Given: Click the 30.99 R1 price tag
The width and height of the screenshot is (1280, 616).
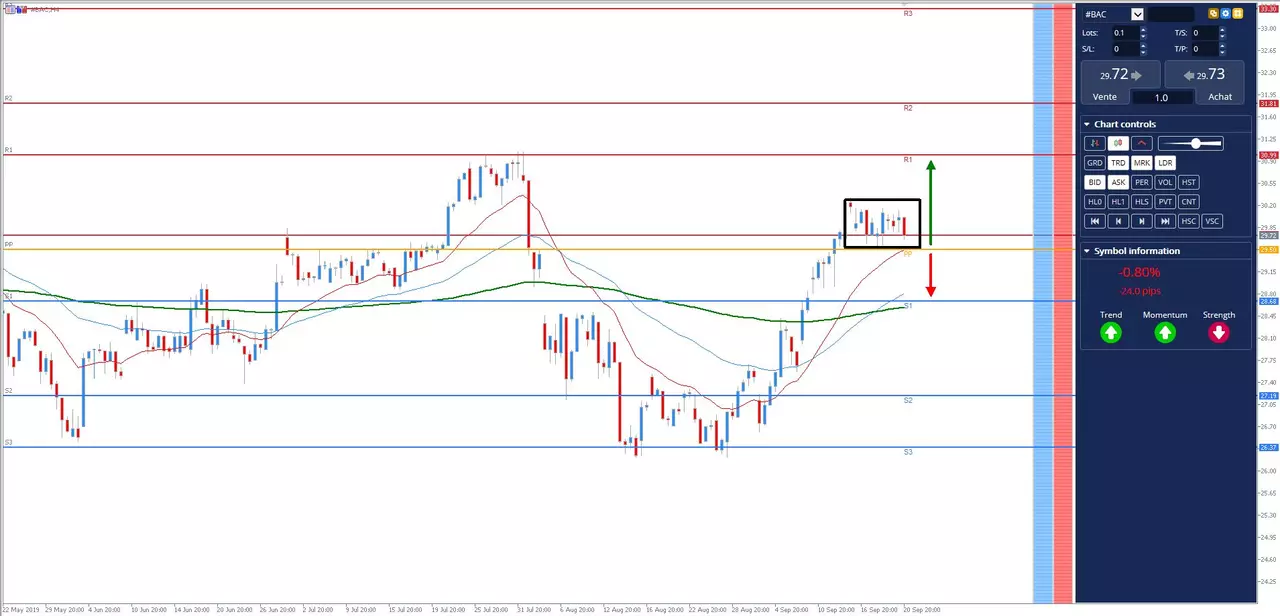Looking at the screenshot, I should coord(1269,155).
